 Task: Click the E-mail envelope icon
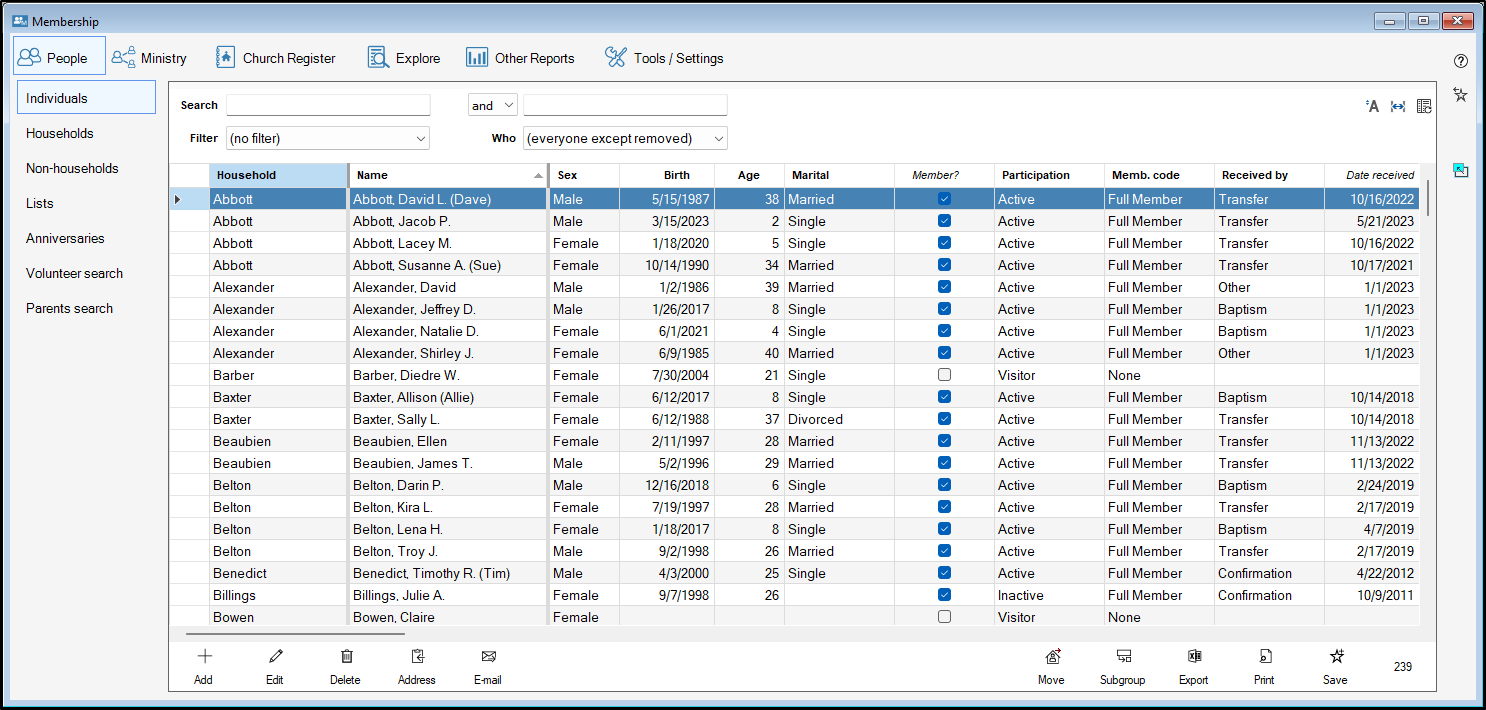point(488,657)
